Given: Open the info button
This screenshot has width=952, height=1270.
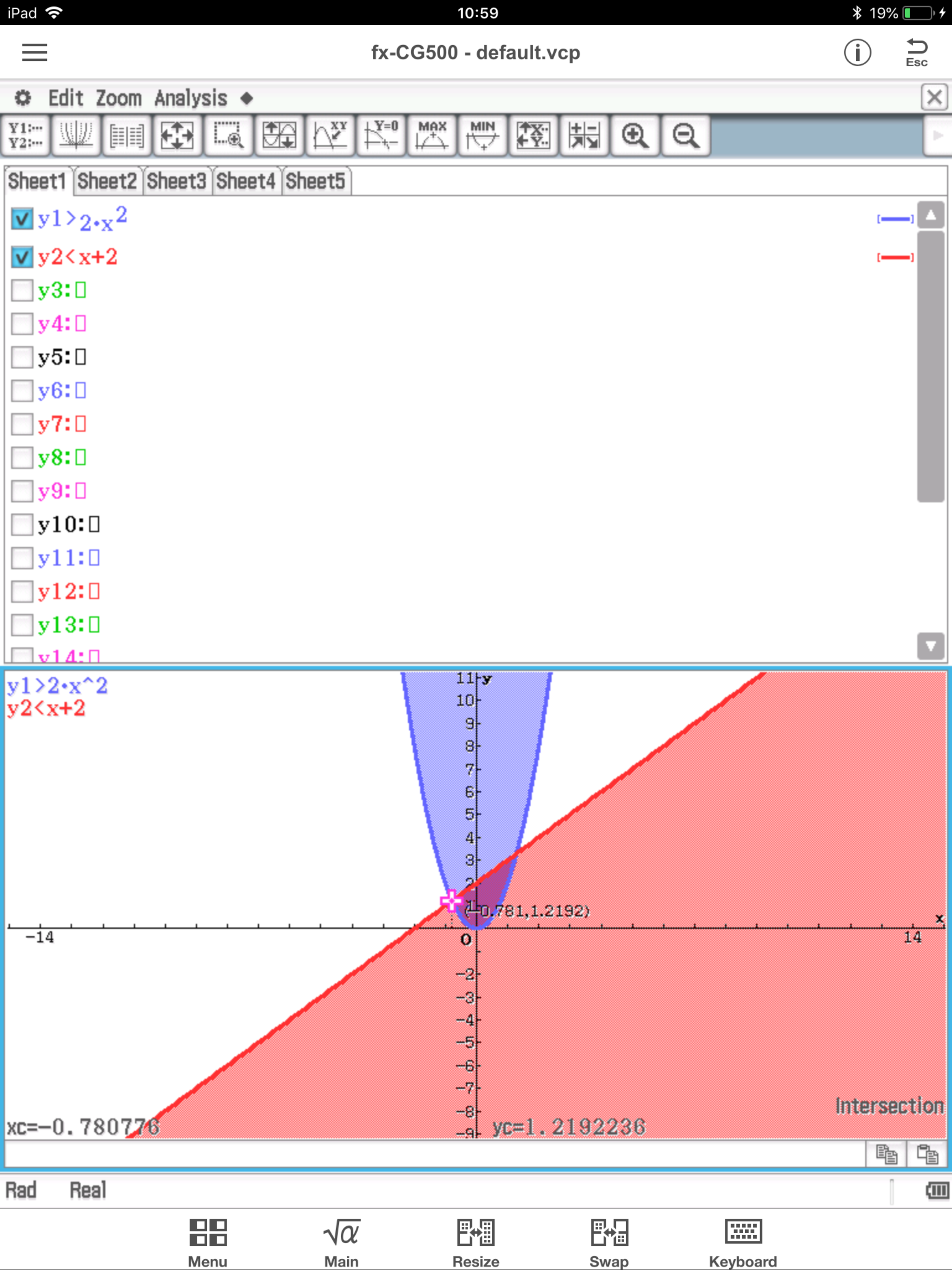Looking at the screenshot, I should (857, 52).
